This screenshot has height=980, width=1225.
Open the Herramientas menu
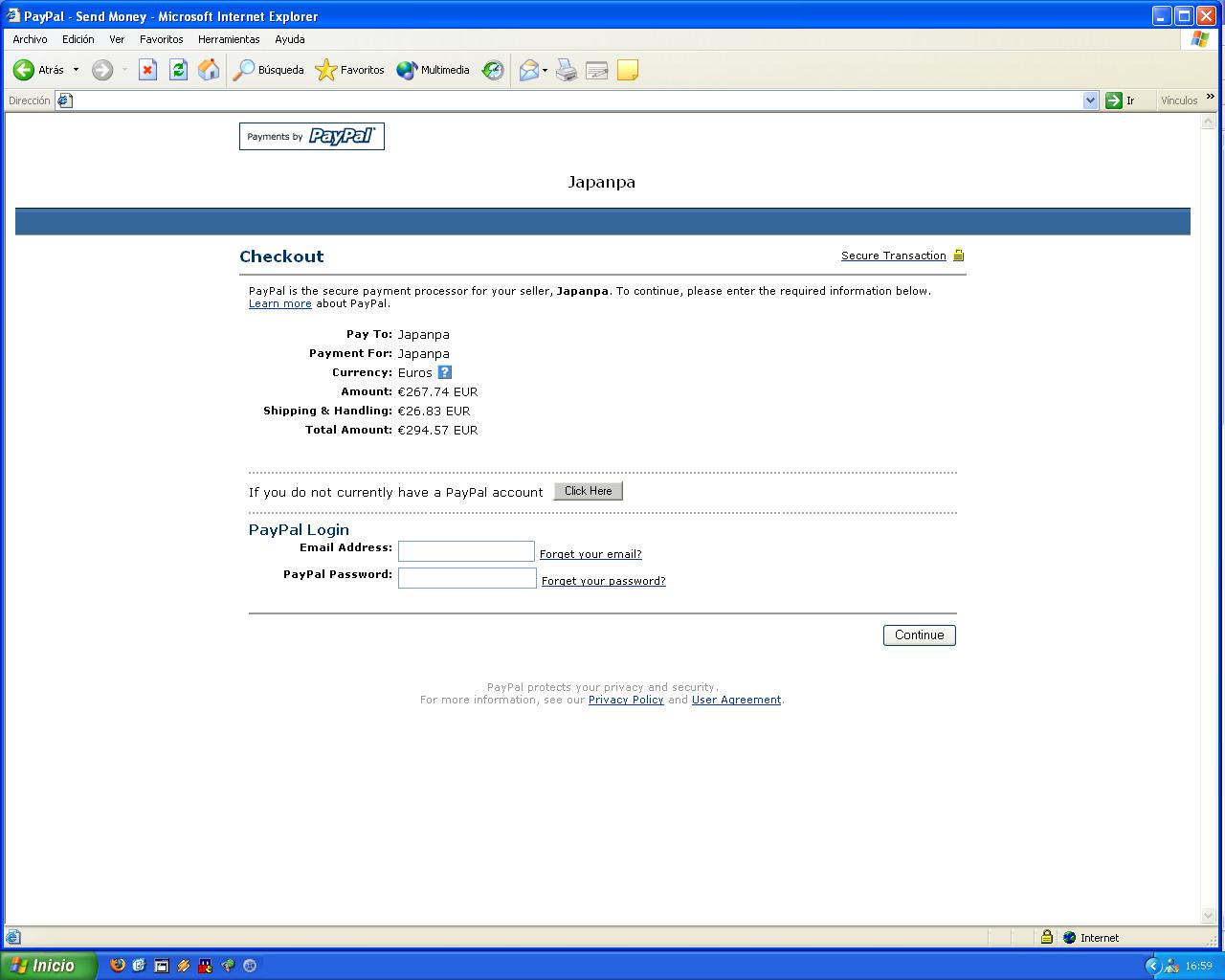229,39
